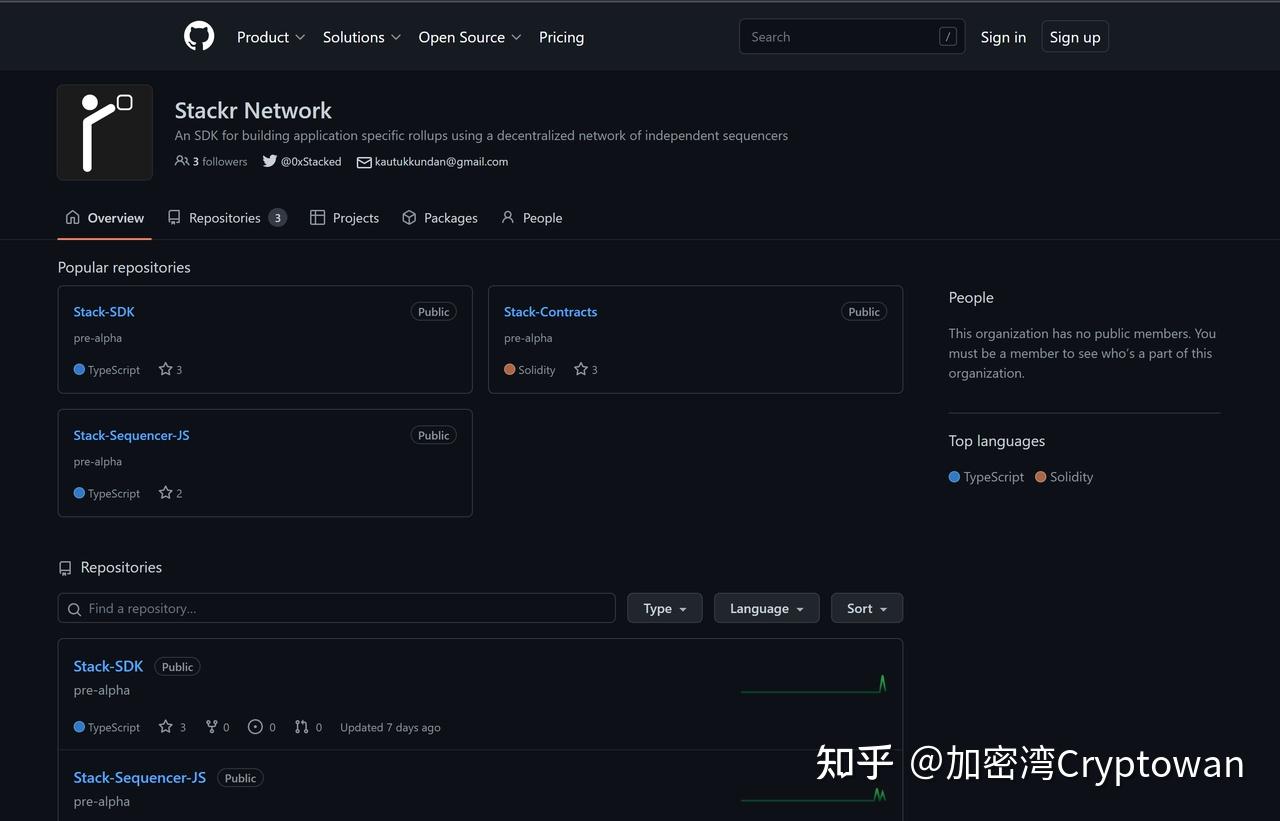1280x821 pixels.
Task: Click the Solidity color dot in Top languages
Action: (x=1041, y=477)
